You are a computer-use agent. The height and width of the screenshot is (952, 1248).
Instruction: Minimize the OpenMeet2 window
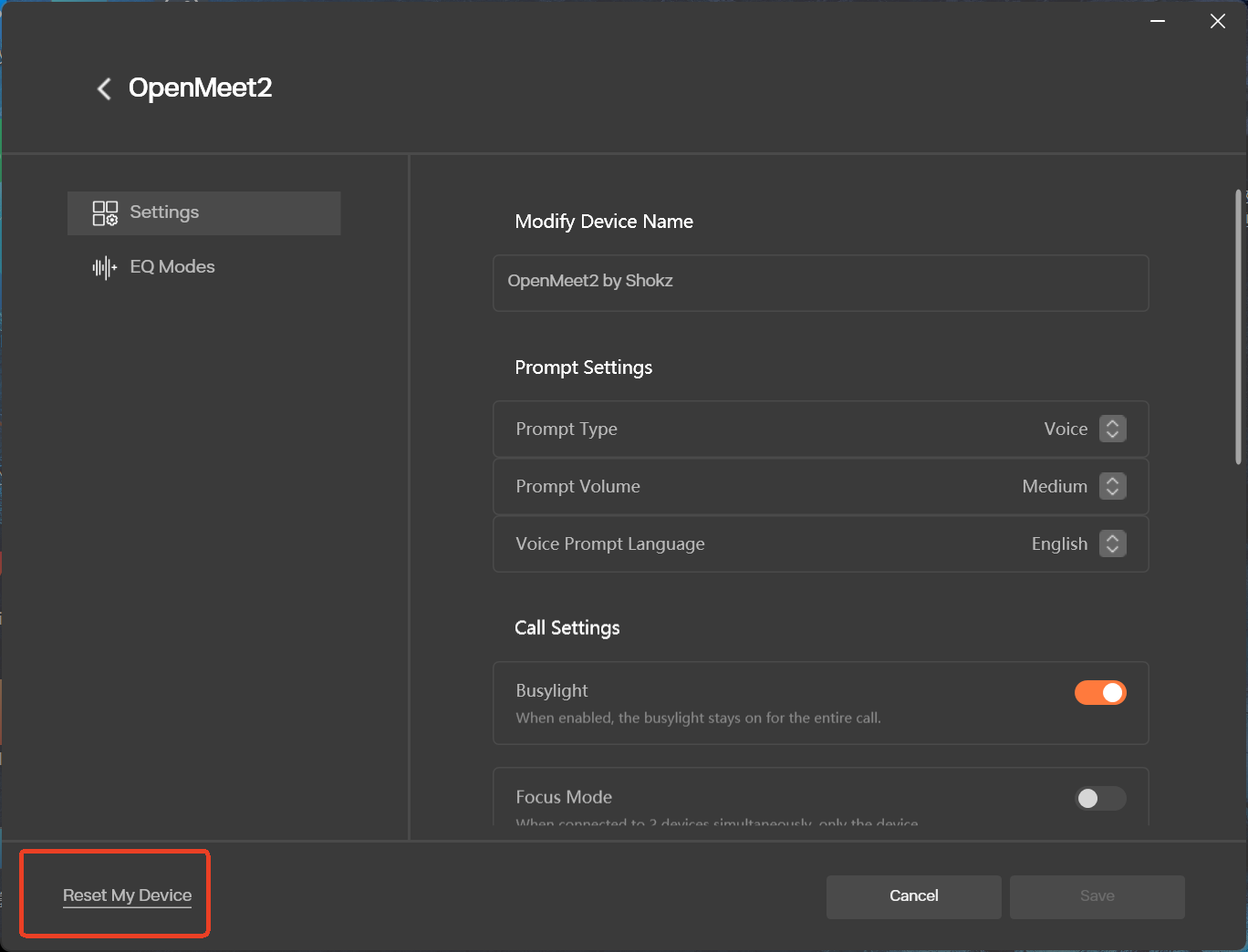pos(1158,21)
